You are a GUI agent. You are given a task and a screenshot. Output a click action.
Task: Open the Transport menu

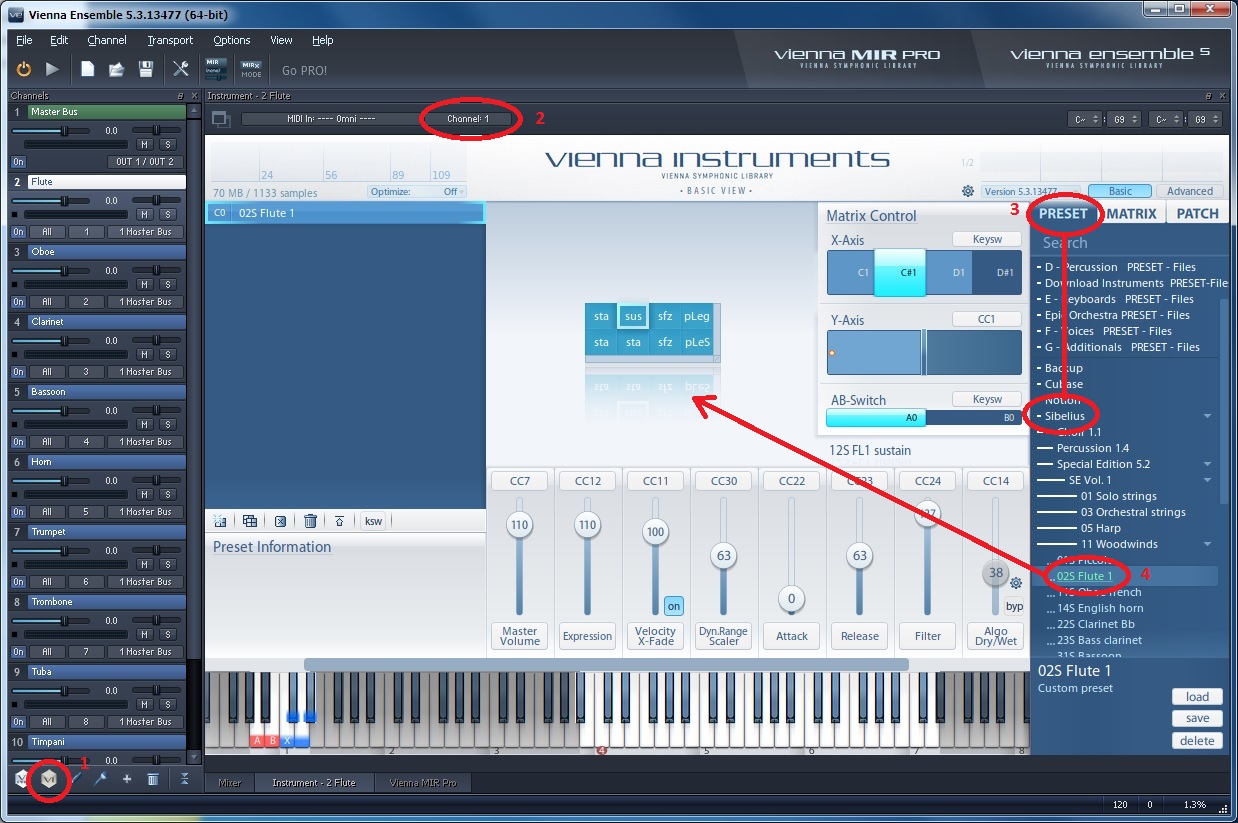tap(170, 40)
